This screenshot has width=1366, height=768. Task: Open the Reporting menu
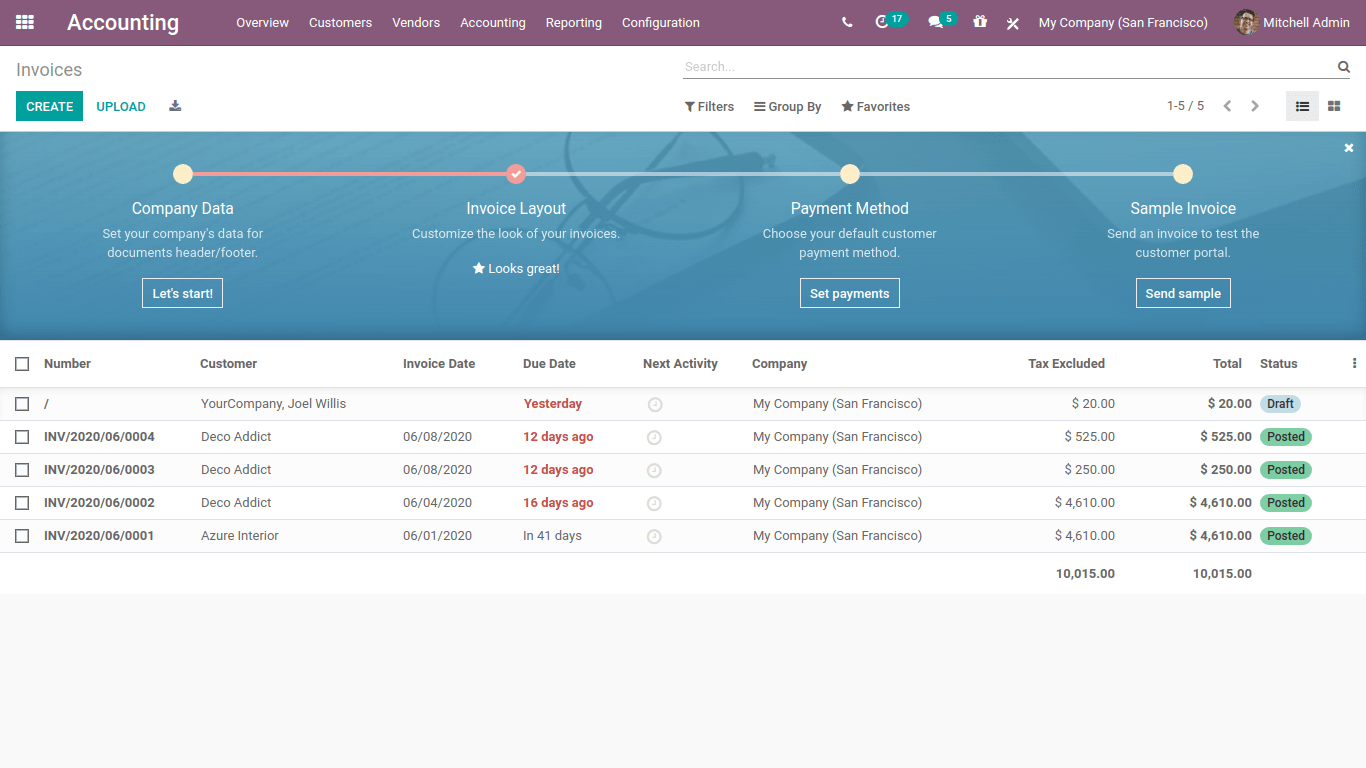click(x=574, y=22)
